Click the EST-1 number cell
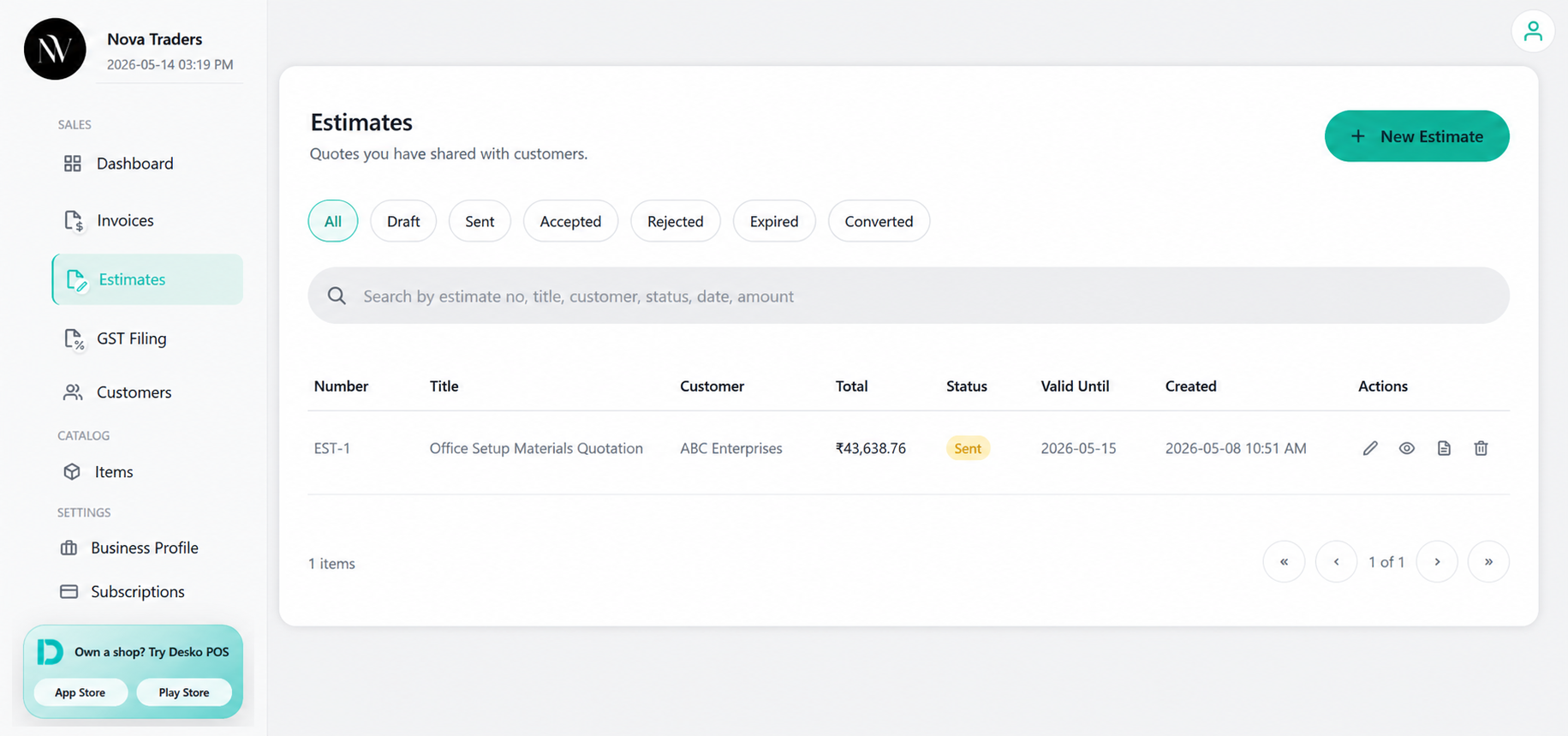 (332, 448)
